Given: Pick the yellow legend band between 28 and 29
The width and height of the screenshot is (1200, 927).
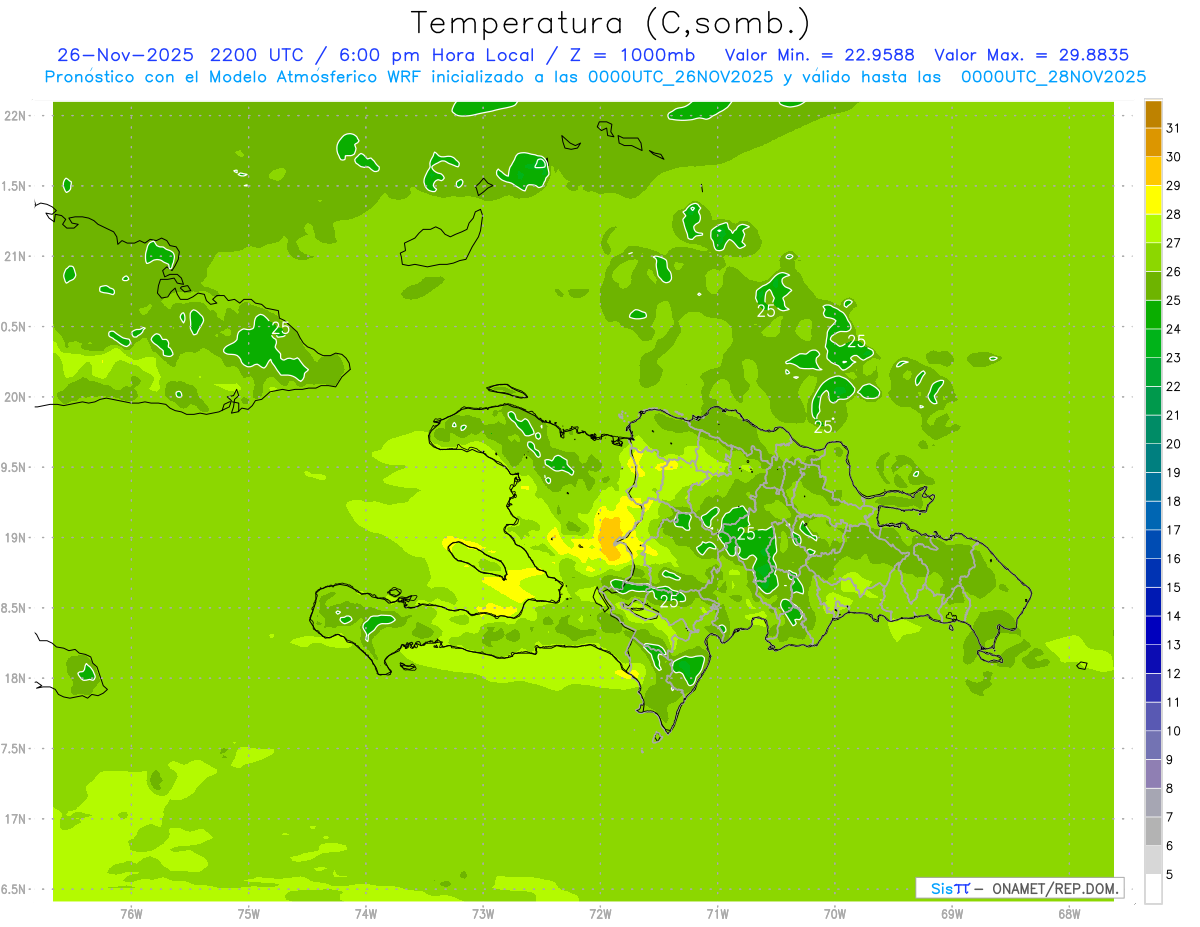Looking at the screenshot, I should click(1153, 199).
